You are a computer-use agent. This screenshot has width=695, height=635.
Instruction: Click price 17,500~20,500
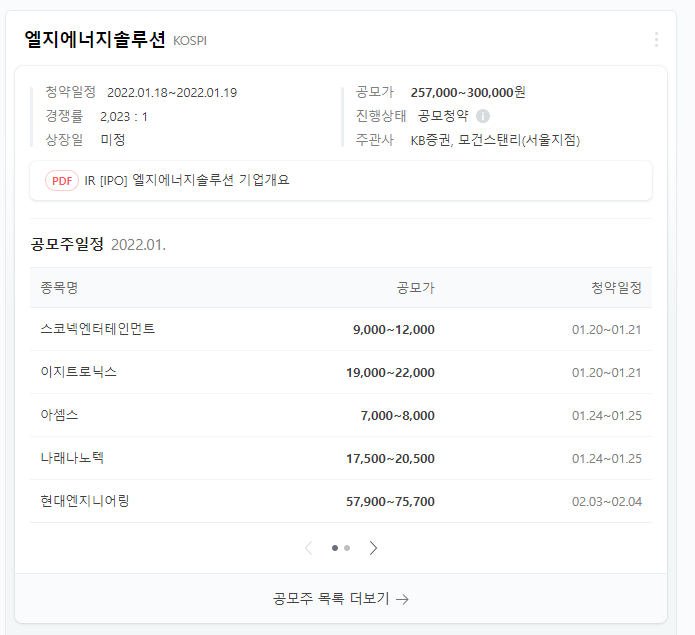coord(390,459)
